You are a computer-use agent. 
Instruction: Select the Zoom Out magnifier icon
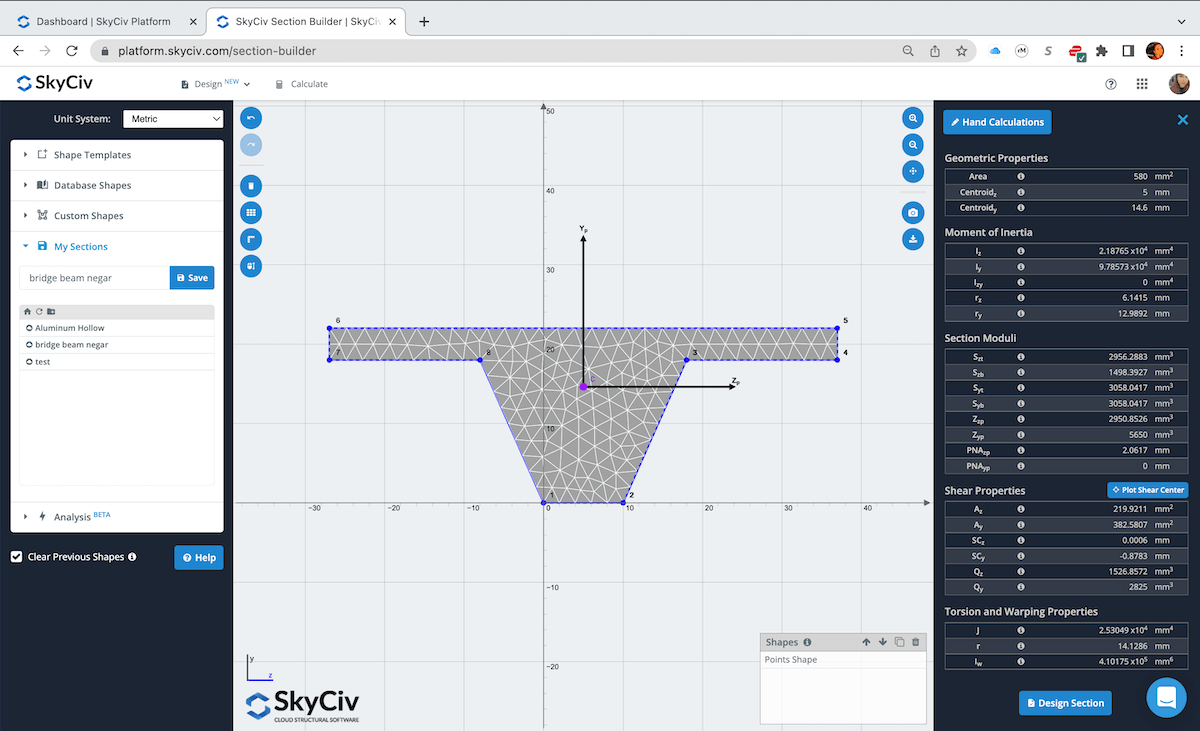point(913,144)
